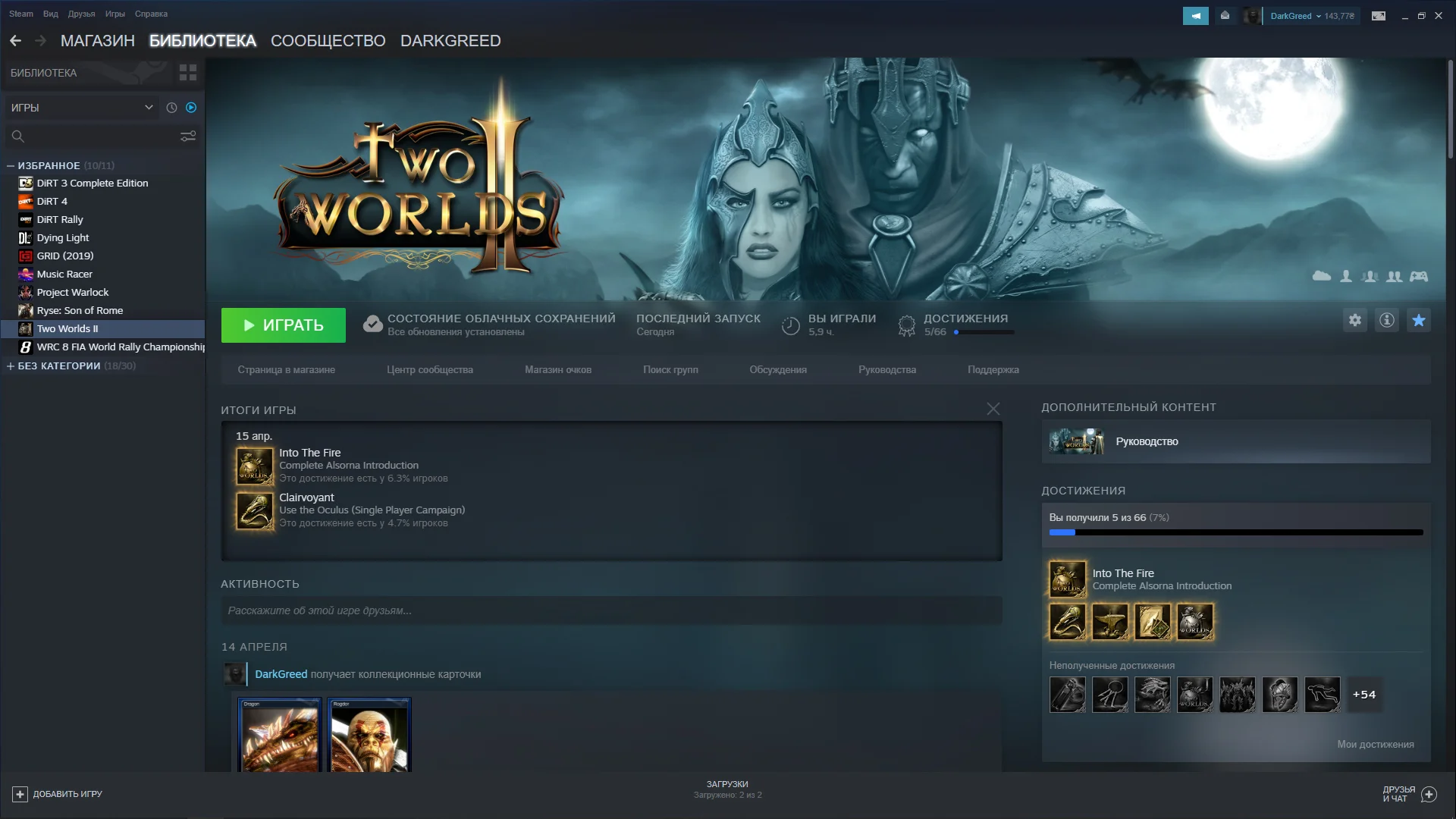Viewport: 1456px width, 819px height.
Task: Open the Загрузки downloads status
Action: coord(727,789)
